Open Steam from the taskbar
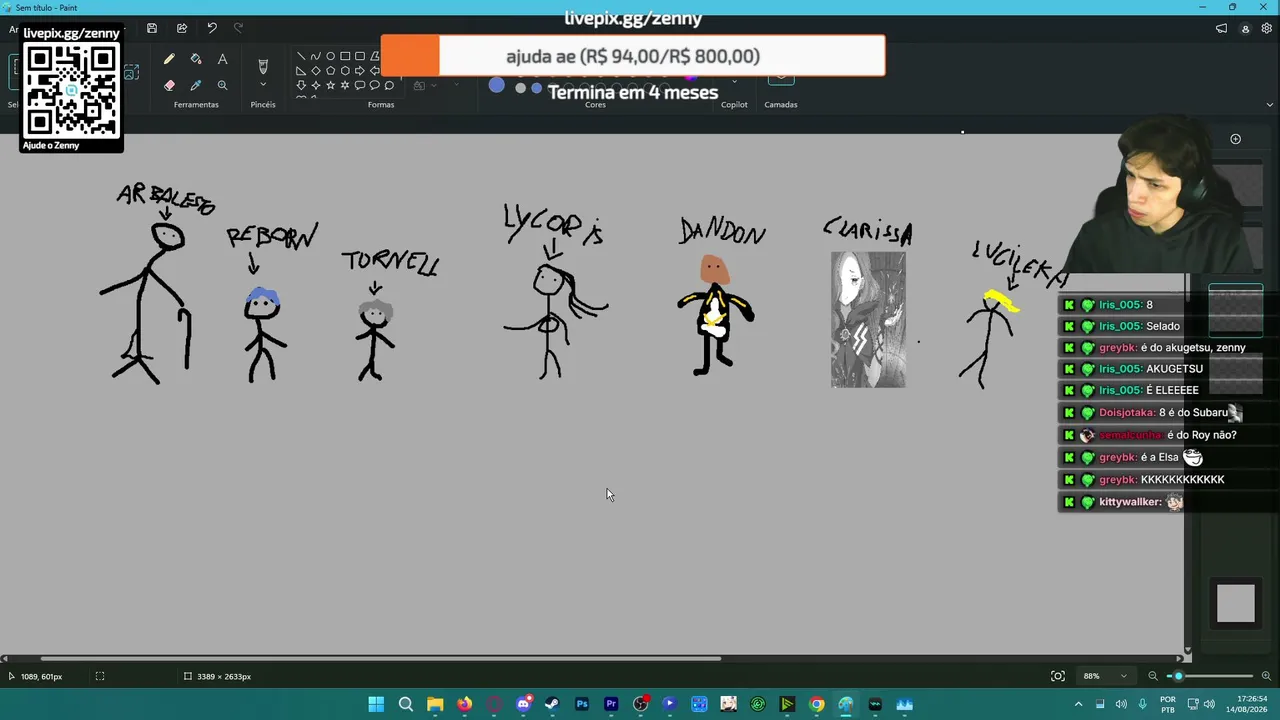This screenshot has height=720, width=1280. [x=552, y=704]
